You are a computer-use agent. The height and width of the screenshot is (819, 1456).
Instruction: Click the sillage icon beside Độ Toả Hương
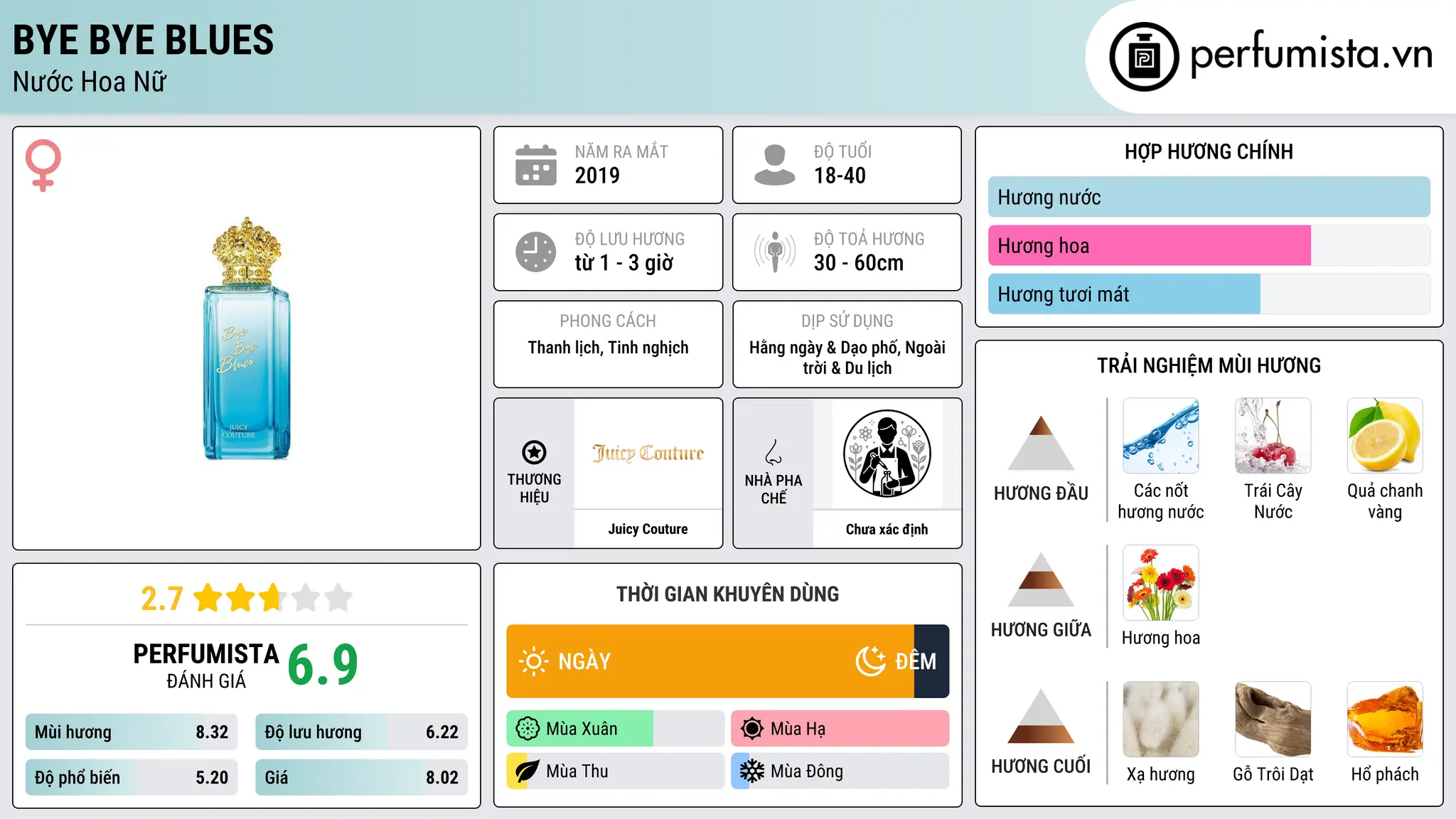click(x=775, y=252)
